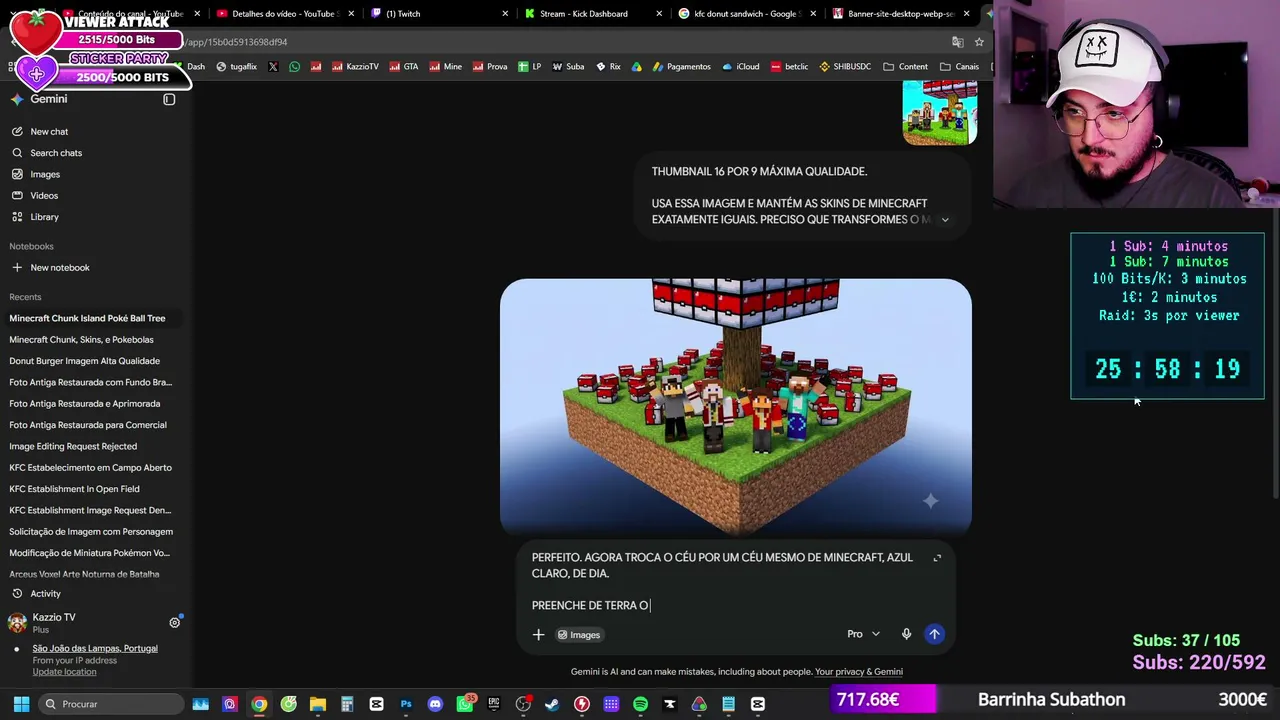Viewport: 1280px width, 720px height.
Task: Bookmark this page with the star icon
Action: pyautogui.click(x=979, y=42)
